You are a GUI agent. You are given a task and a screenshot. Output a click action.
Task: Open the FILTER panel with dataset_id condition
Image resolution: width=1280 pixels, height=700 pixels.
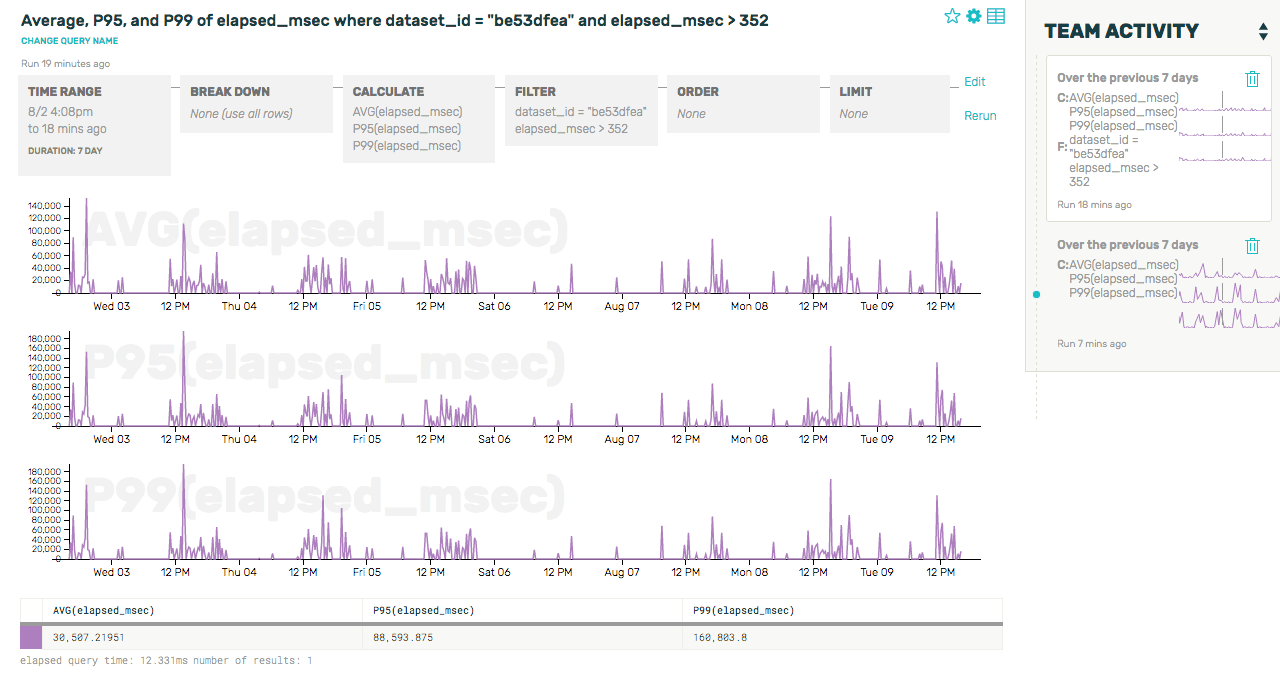click(x=580, y=110)
